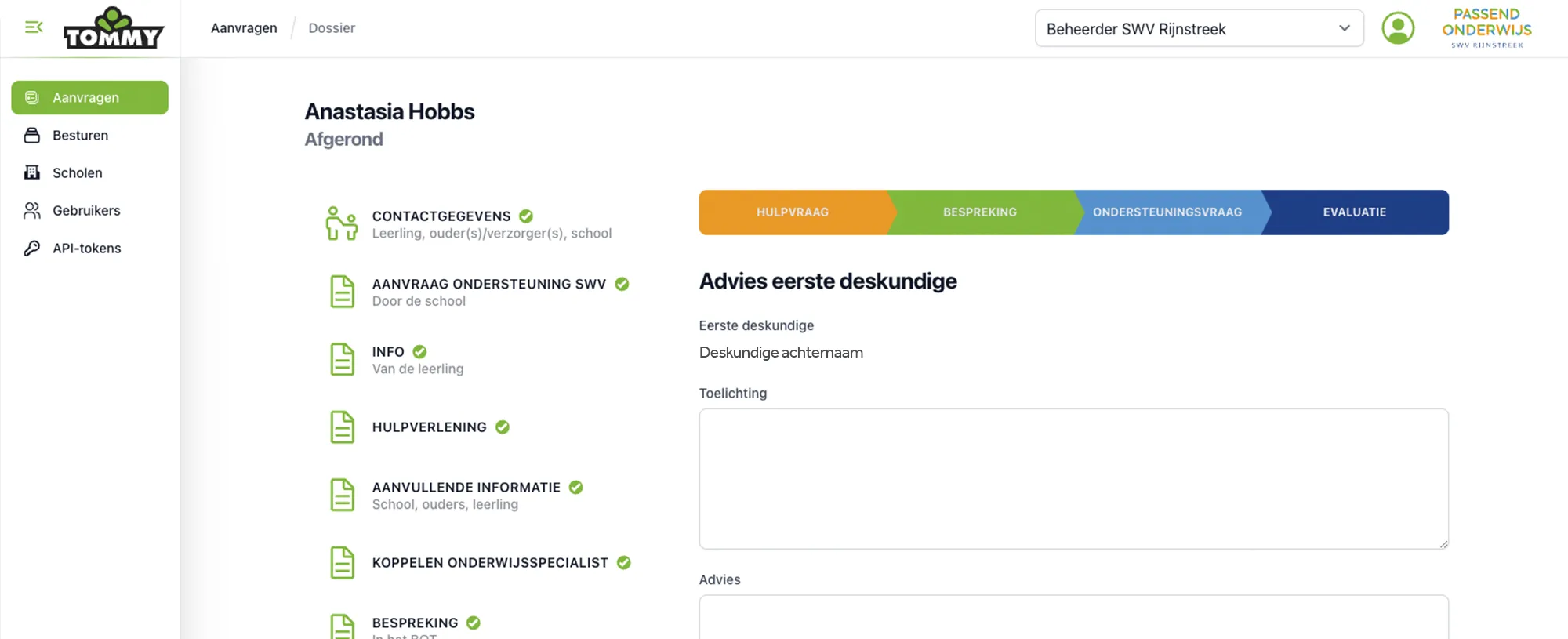Click the dropdown chevron arrow in role selector
This screenshot has width=1568, height=639.
click(1345, 28)
